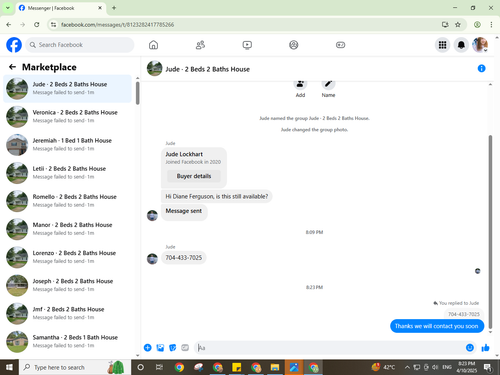Click the conversation scrollbar
Screen dimensions: 500x375
click(x=490, y=232)
